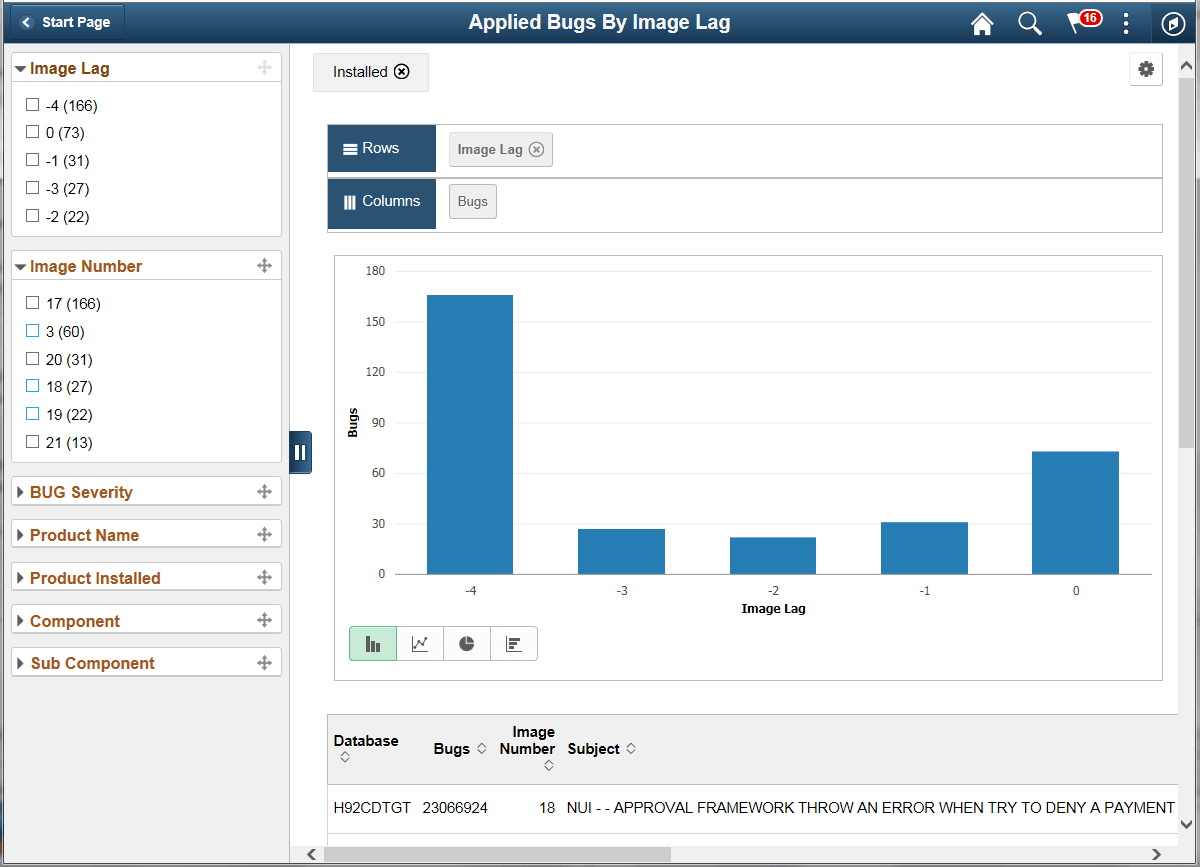Switch to line chart view

[420, 644]
